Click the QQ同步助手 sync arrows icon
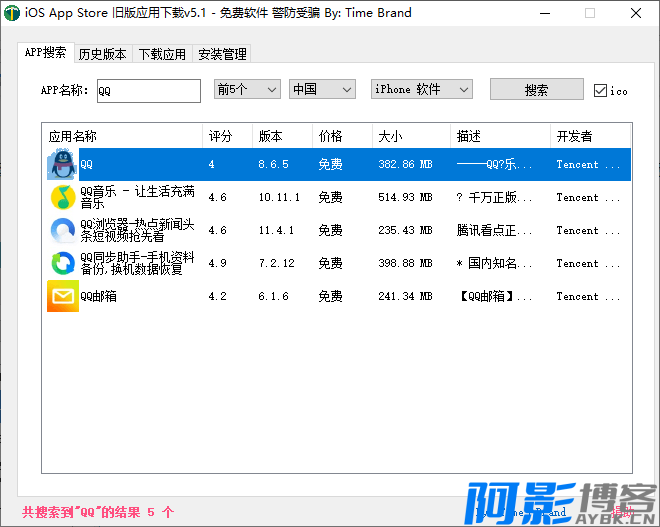The height and width of the screenshot is (527, 660). (63, 263)
